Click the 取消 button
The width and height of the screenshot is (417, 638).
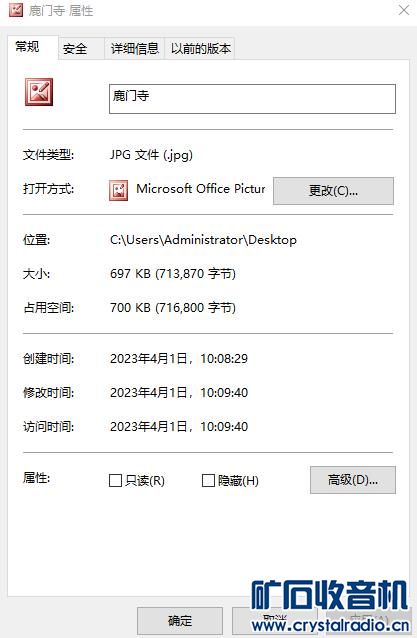pos(275,621)
